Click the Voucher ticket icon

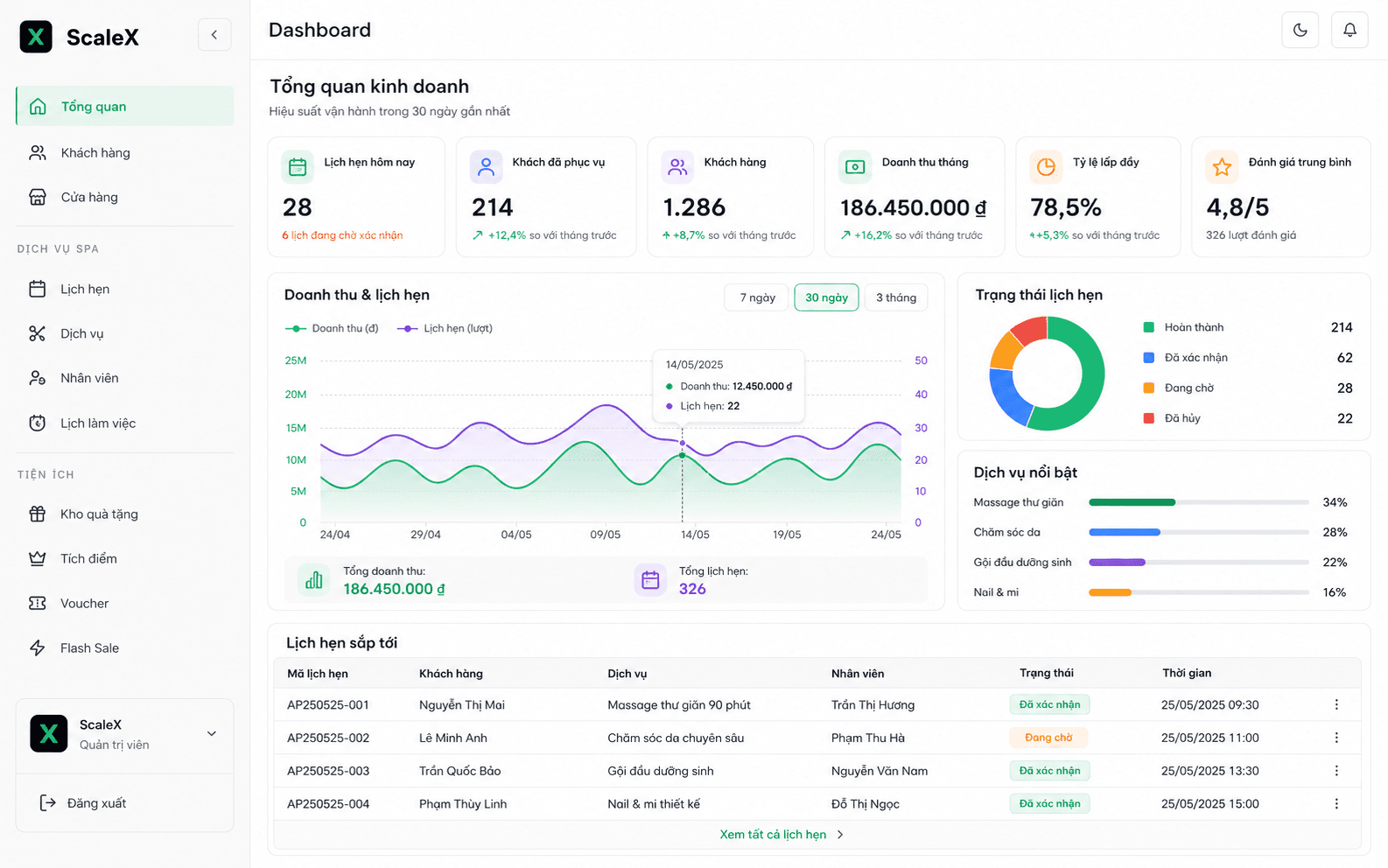tap(37, 603)
